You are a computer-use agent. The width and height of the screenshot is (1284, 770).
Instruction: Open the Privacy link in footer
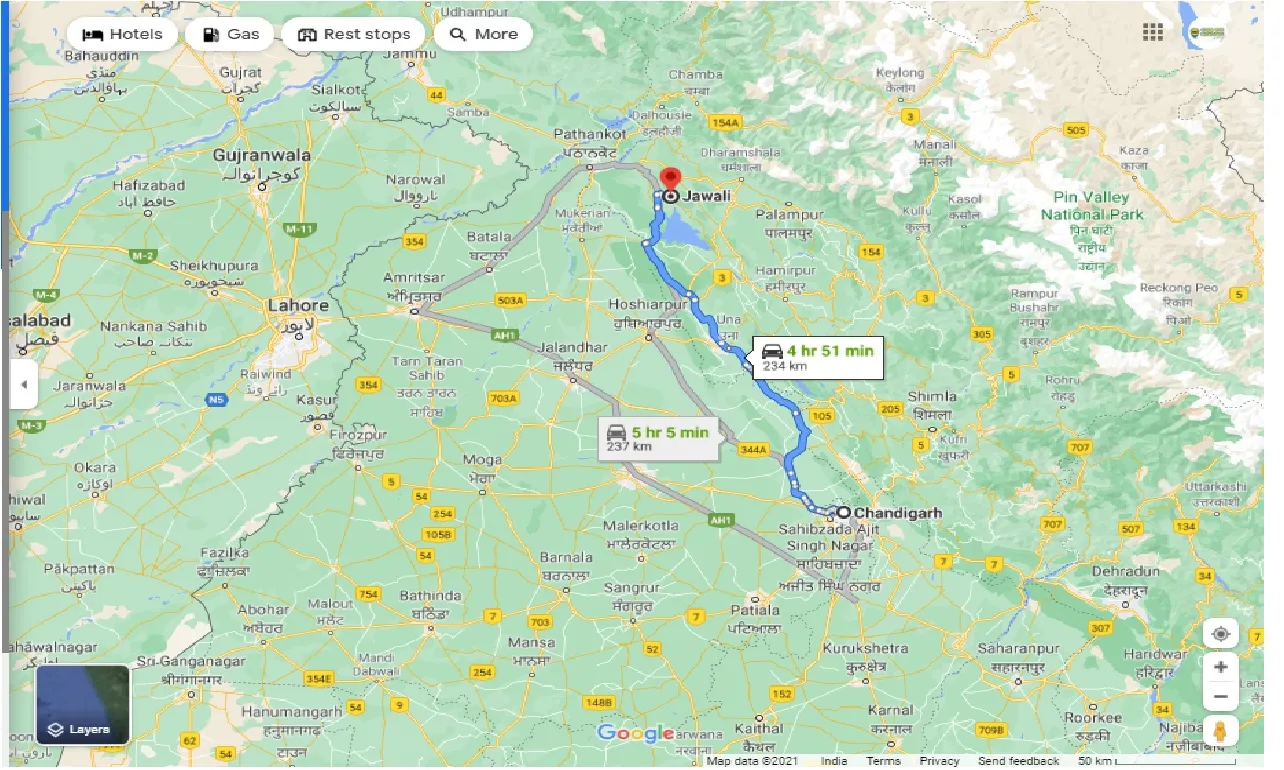tap(939, 761)
